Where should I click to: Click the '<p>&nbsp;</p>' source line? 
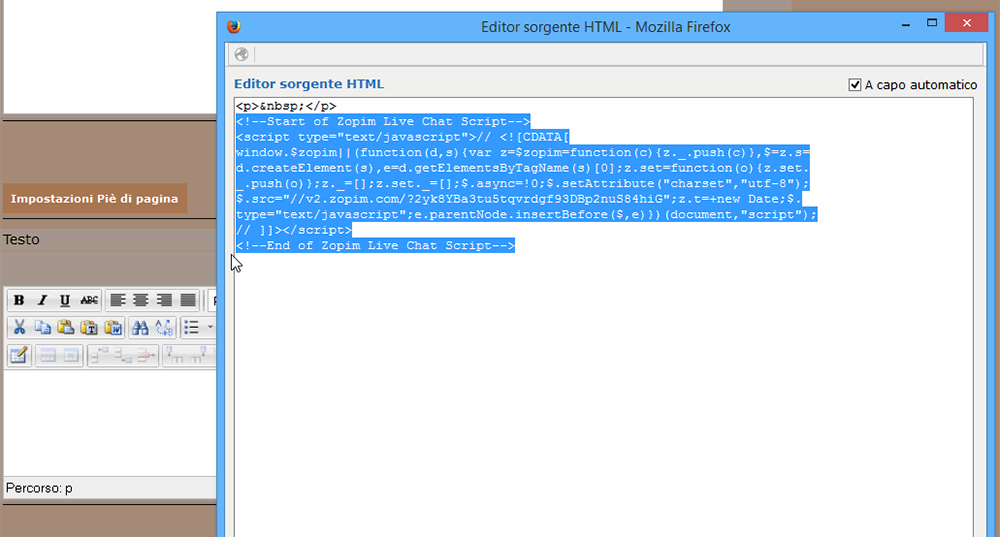(x=286, y=106)
